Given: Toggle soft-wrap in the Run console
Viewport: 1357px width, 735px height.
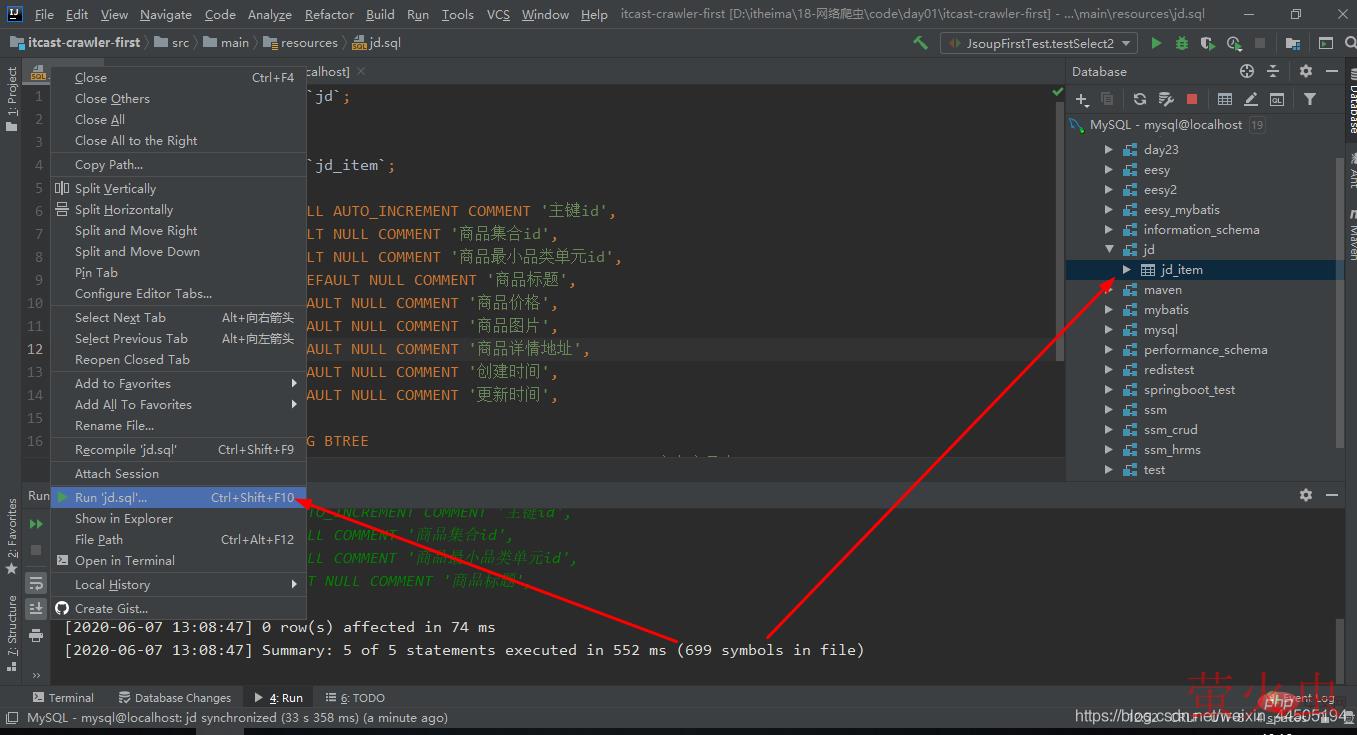Looking at the screenshot, I should coord(36,583).
